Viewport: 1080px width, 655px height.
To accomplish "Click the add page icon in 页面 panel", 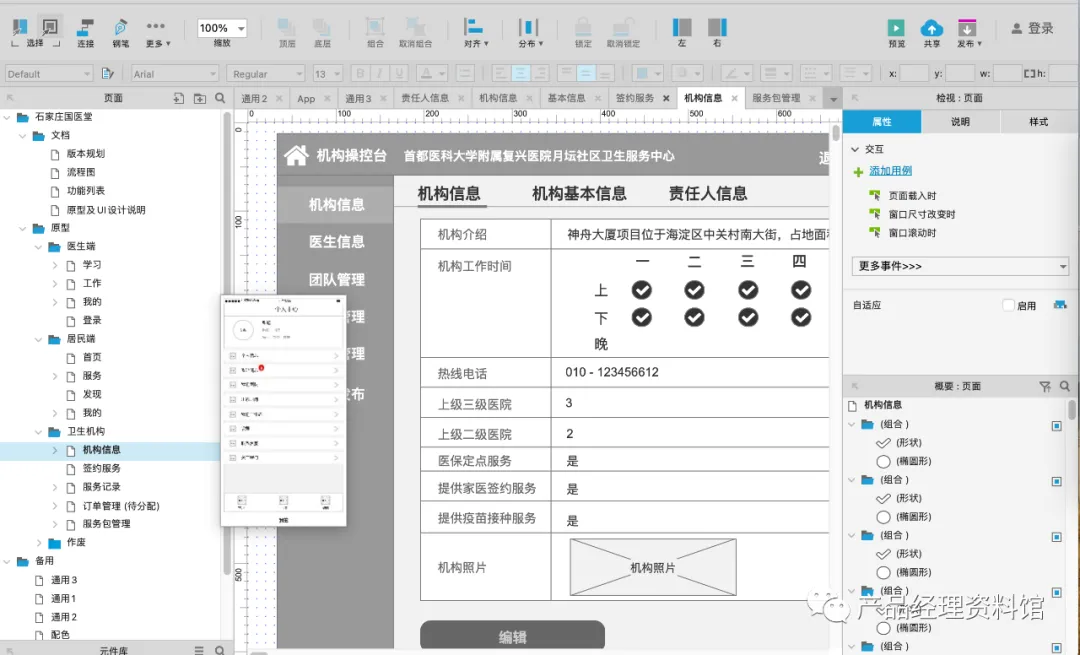I will [178, 98].
